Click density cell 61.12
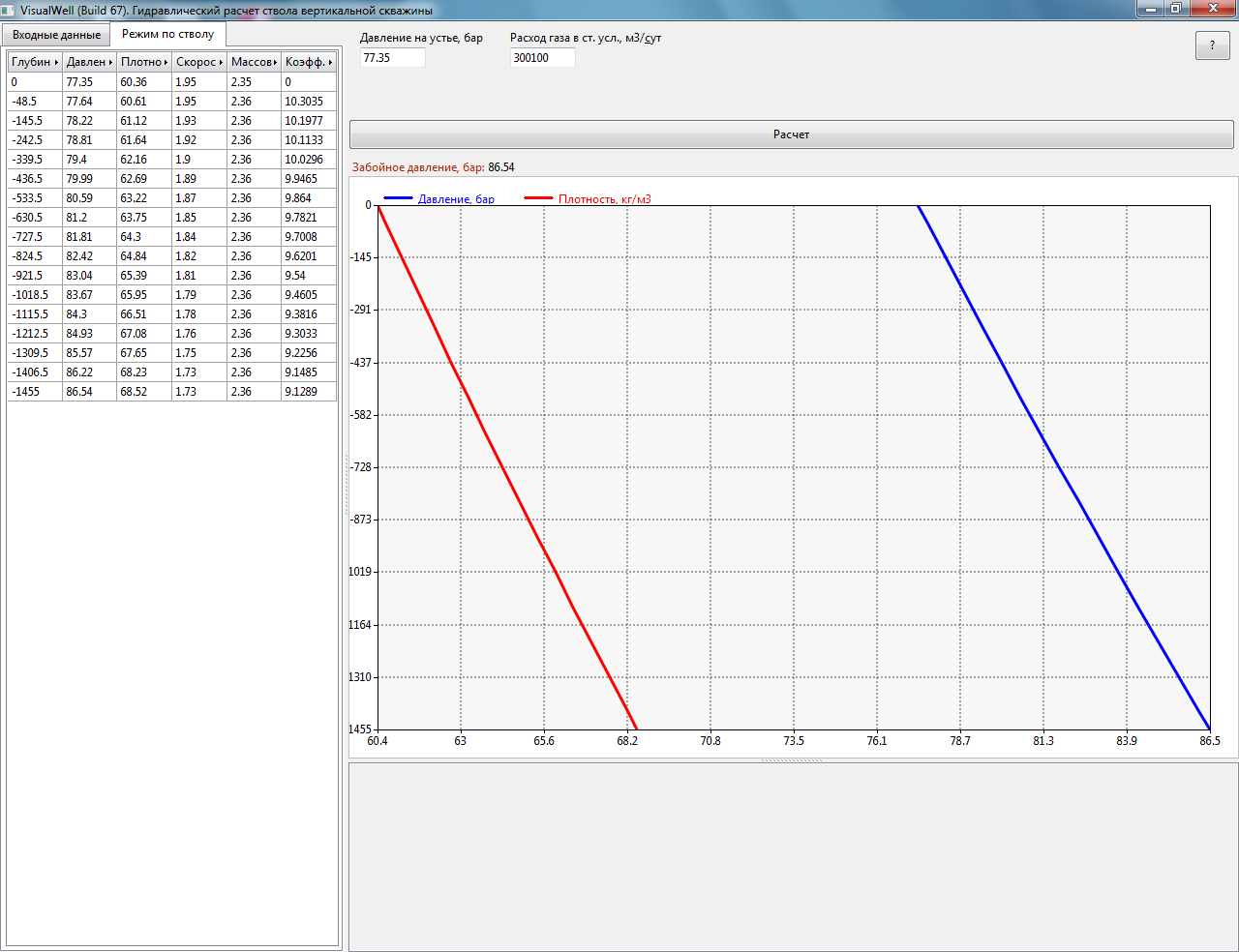The width and height of the screenshot is (1239, 952). 144,121
